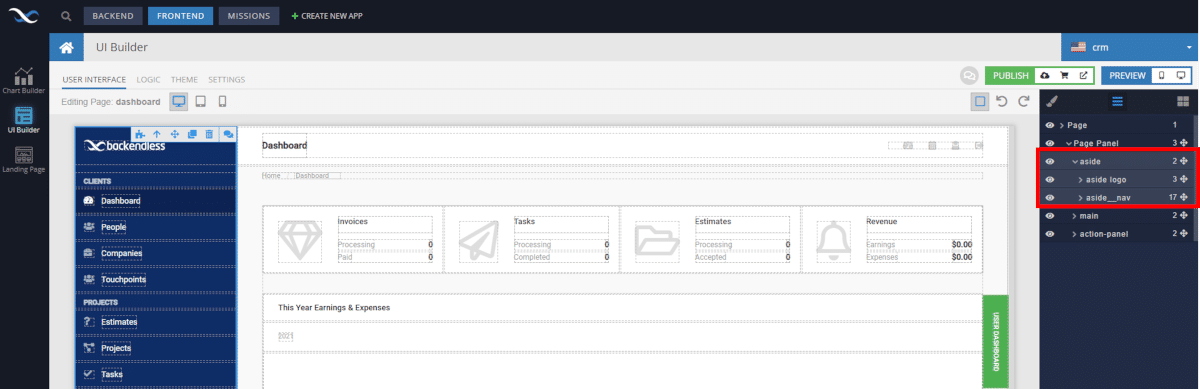This screenshot has width=1200, height=389.
Task: Expand the aside logo tree node
Action: click(x=1081, y=179)
